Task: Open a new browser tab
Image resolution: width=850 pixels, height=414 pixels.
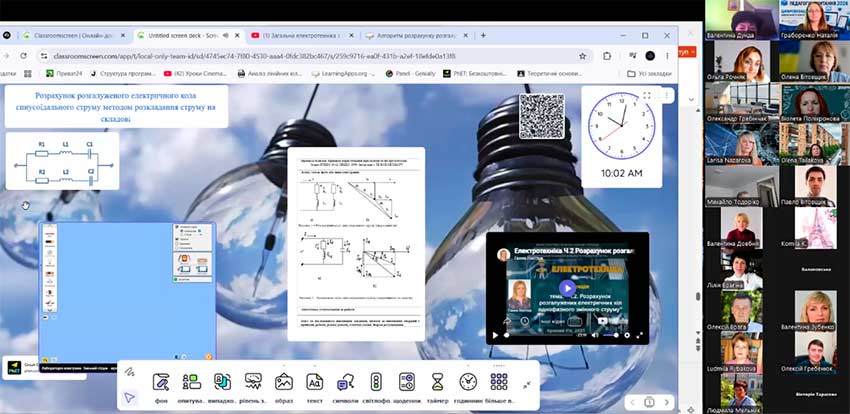Action: tap(483, 36)
